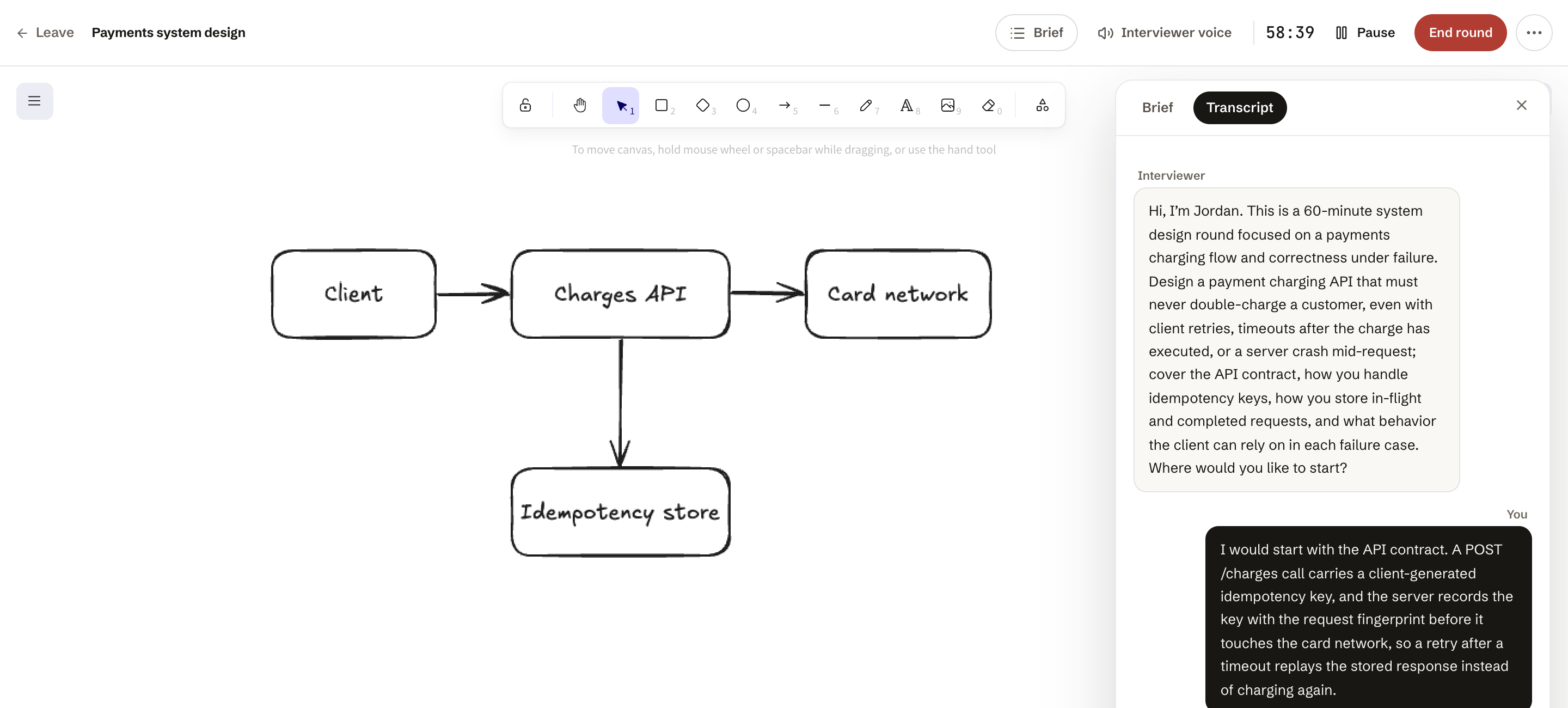Select the Arrow drawing tool

tap(785, 105)
